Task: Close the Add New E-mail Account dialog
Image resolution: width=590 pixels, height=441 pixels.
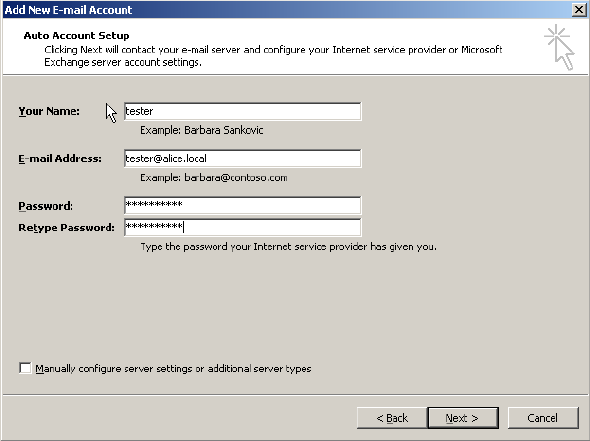Action: pyautogui.click(x=579, y=9)
